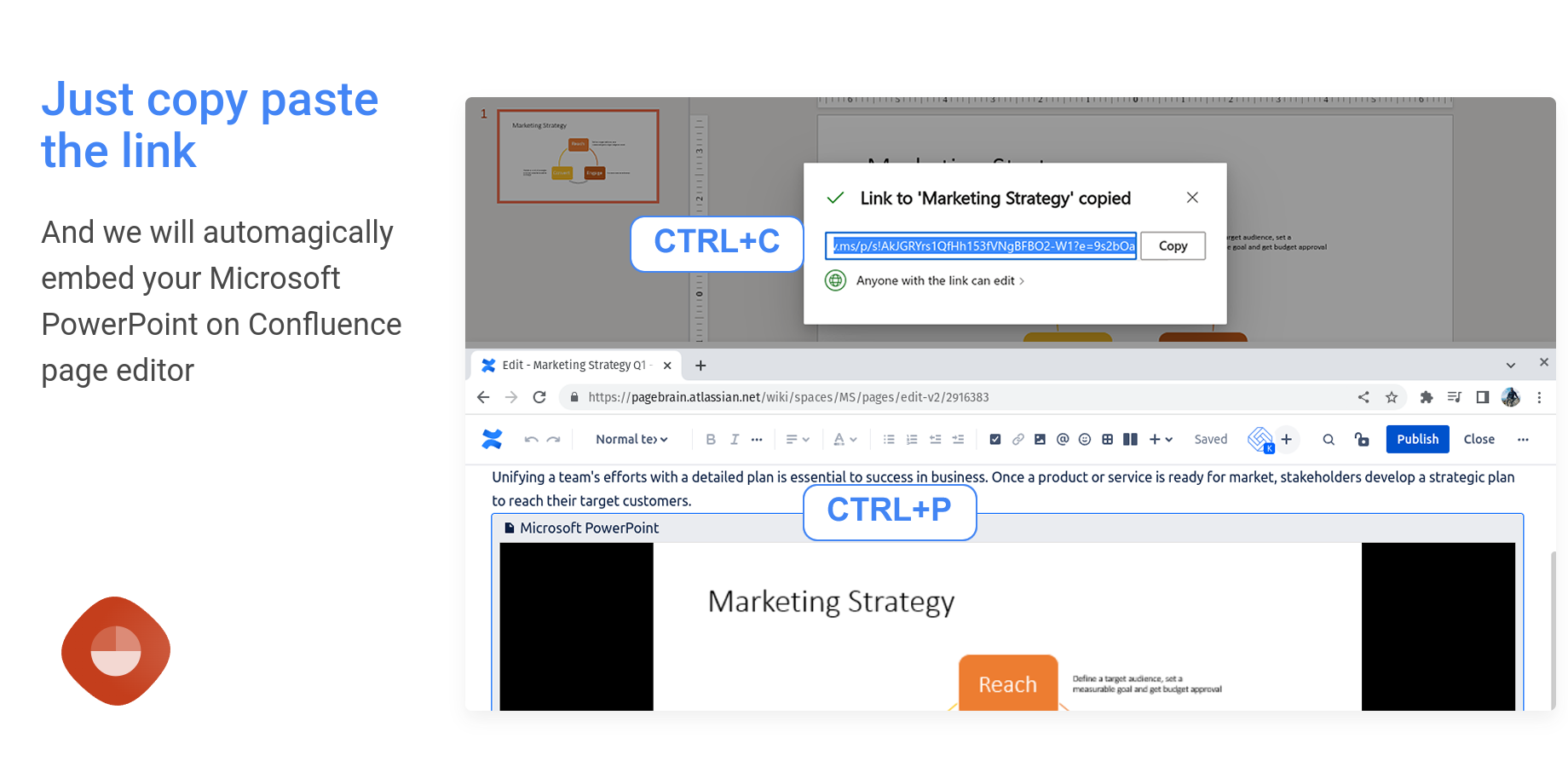Reload the browser page
The image size is (1568, 767).
coord(539,397)
